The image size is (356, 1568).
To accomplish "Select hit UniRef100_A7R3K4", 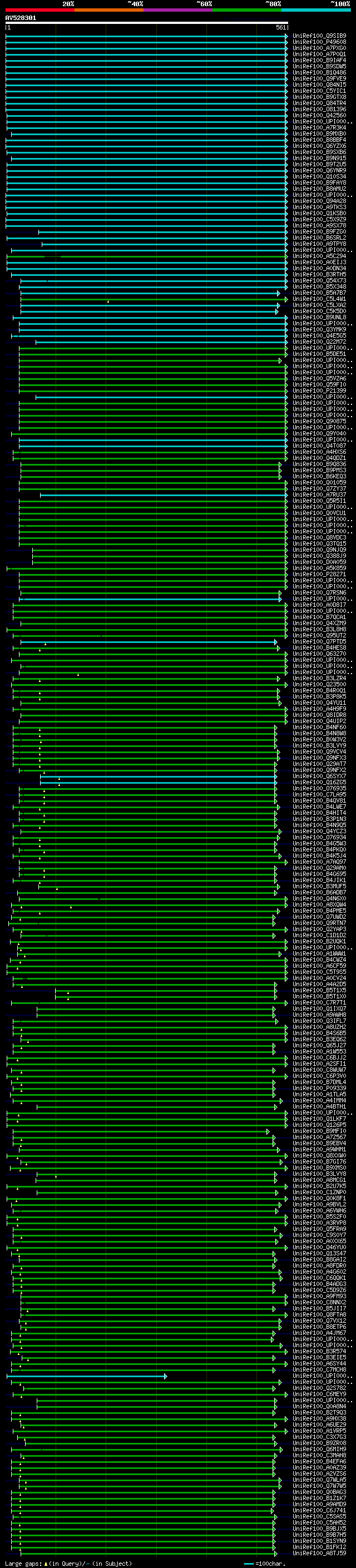I will pos(319,128).
